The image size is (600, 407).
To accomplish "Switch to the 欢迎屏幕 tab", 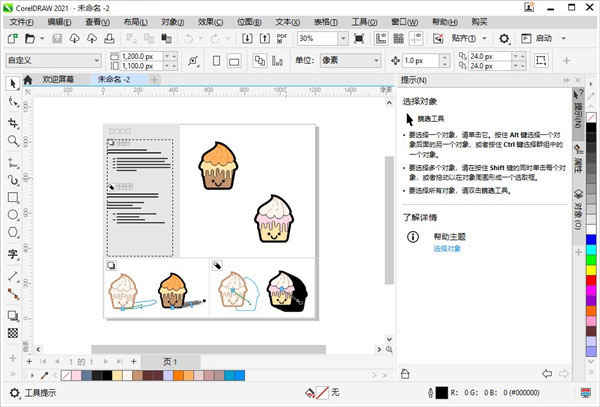I will coord(58,80).
